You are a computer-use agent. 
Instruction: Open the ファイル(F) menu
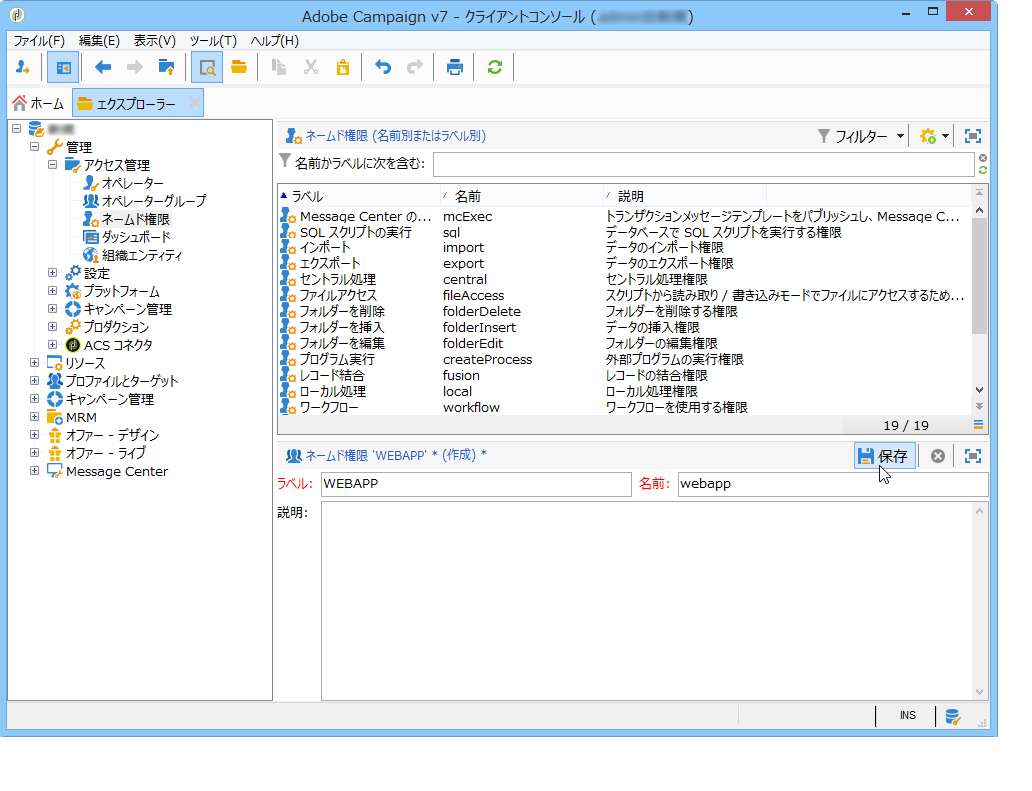coord(39,41)
